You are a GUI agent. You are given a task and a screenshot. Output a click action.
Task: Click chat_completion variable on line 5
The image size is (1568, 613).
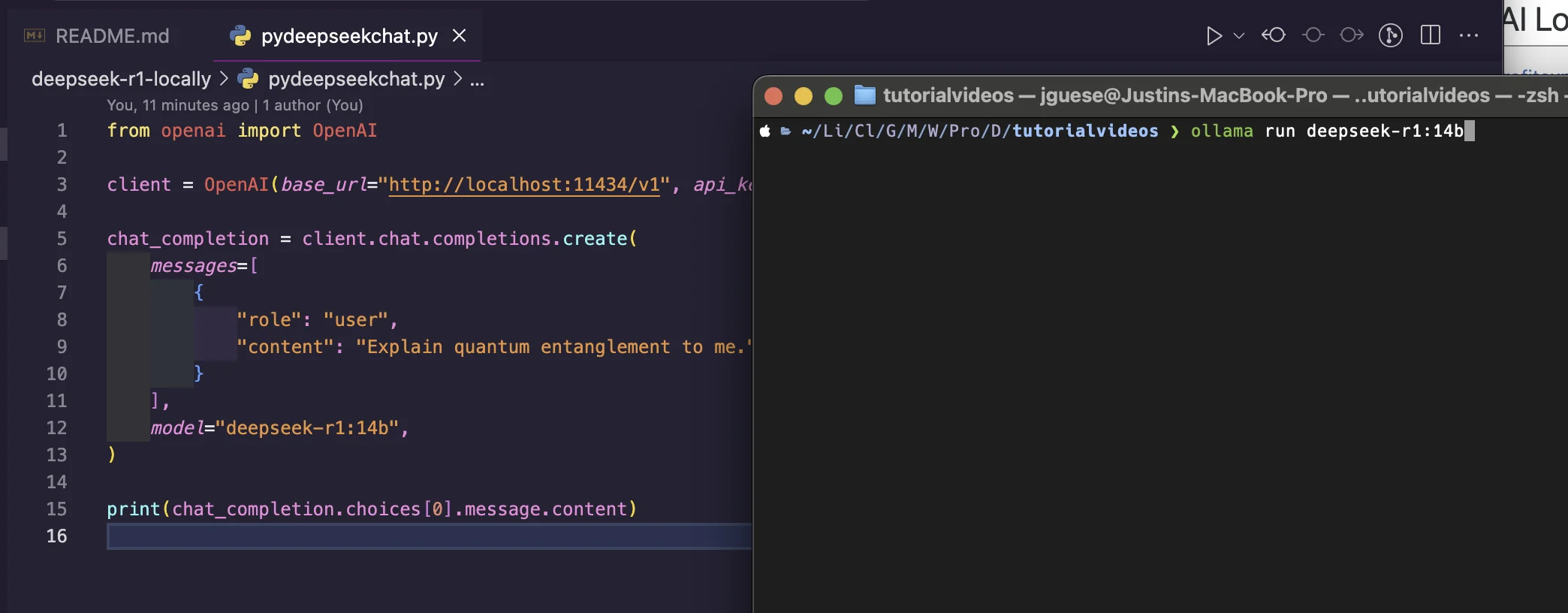coord(188,239)
